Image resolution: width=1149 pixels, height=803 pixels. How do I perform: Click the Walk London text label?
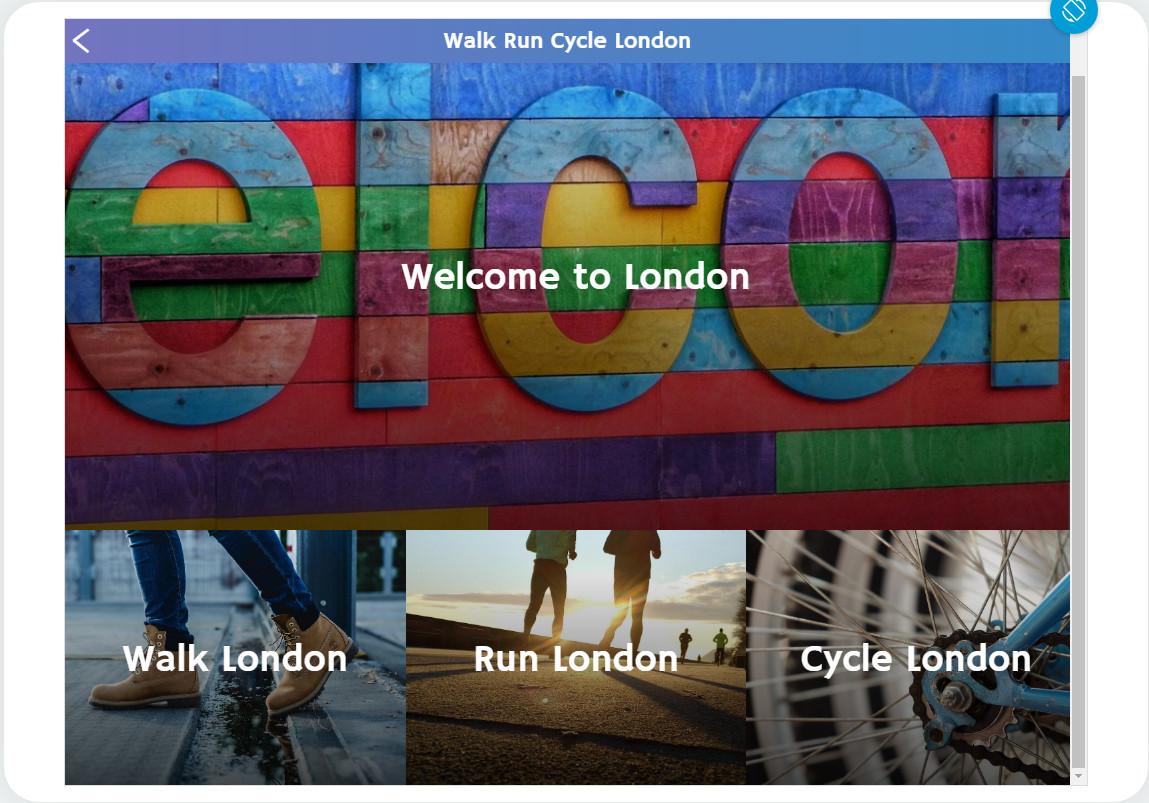tap(234, 659)
